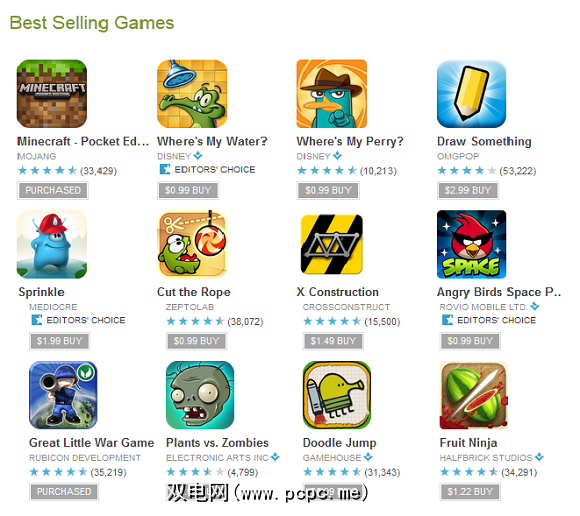Image resolution: width=580 pixels, height=516 pixels.
Task: Open the Where's My Perry platypus icon
Action: click(332, 94)
